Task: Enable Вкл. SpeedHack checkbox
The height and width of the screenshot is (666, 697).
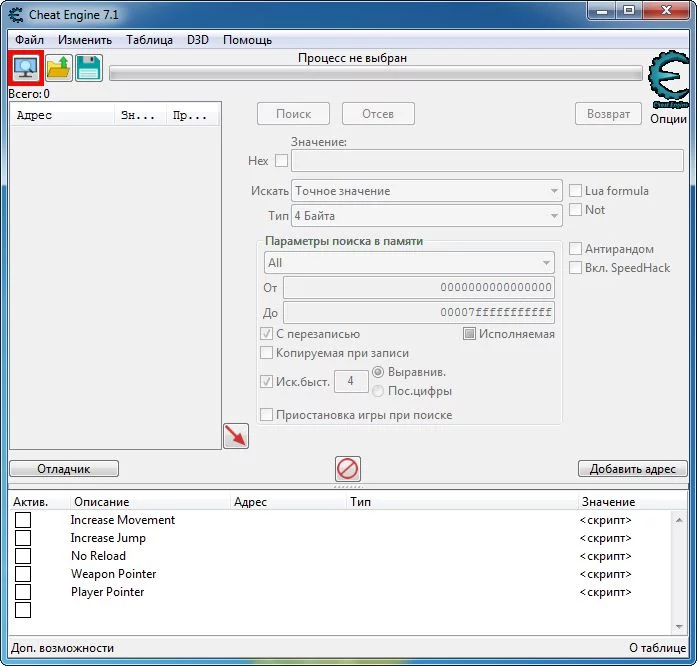Action: (x=575, y=268)
